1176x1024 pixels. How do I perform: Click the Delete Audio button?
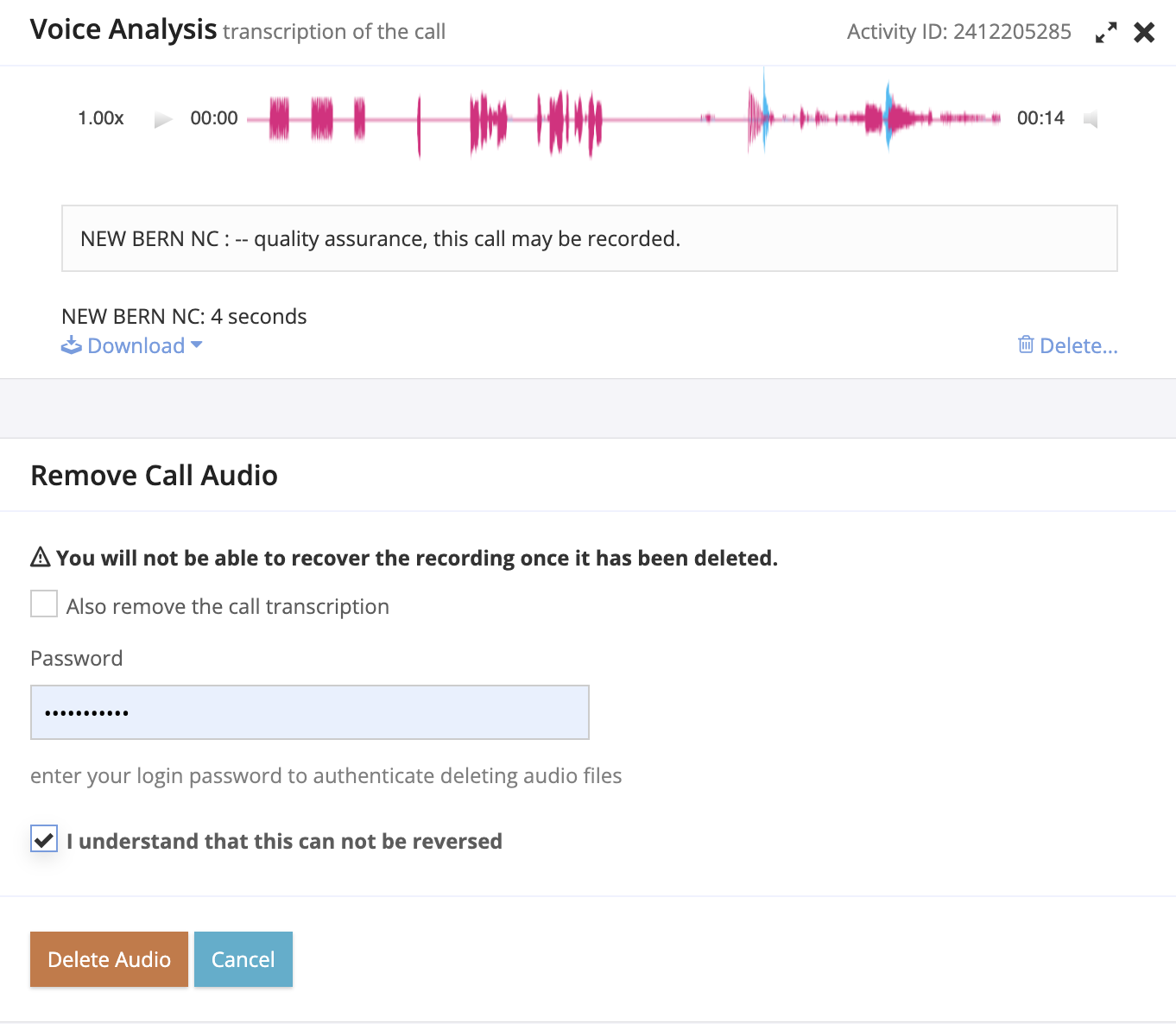click(x=109, y=959)
